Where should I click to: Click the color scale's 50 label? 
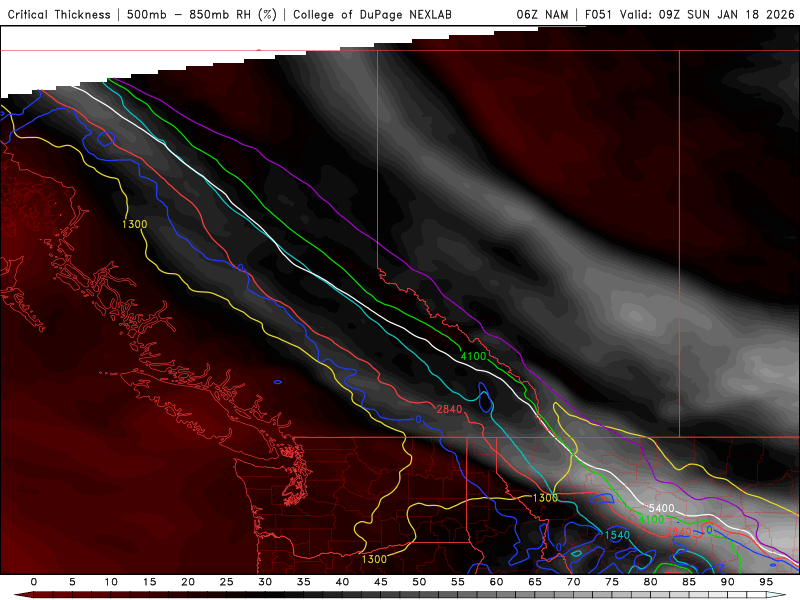419,582
